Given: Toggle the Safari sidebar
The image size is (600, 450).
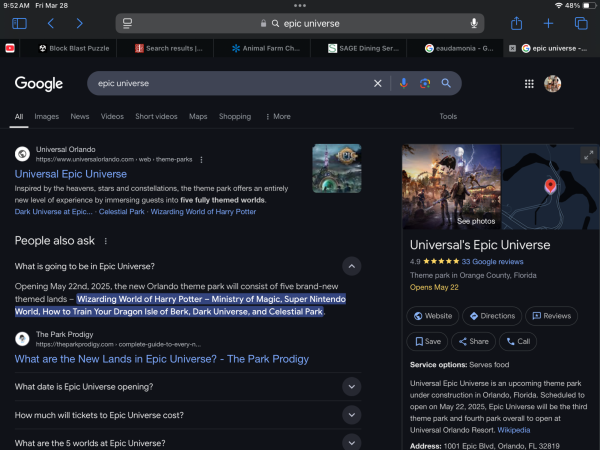Looking at the screenshot, I should point(19,23).
